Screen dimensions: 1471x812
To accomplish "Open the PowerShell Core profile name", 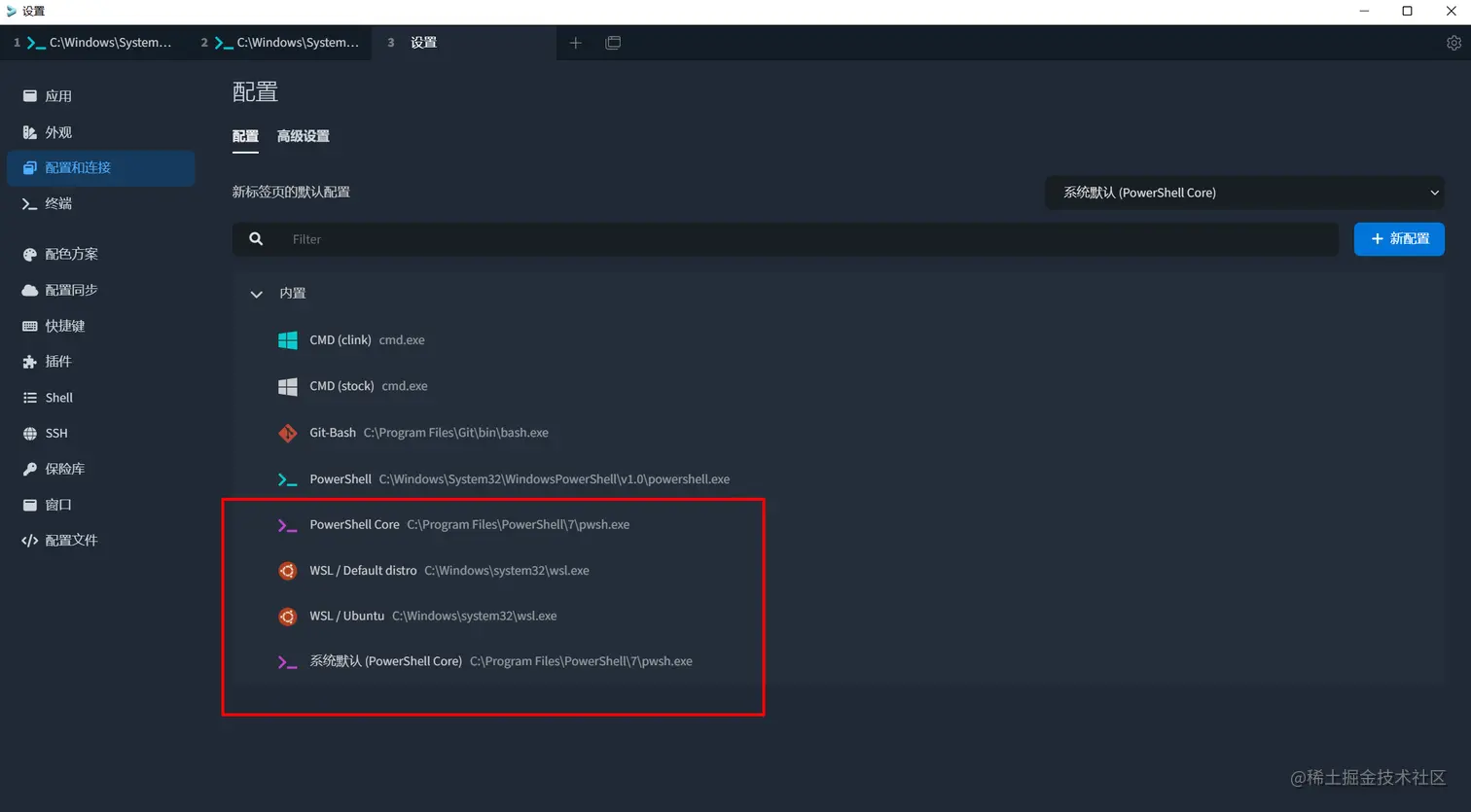I will pos(354,525).
